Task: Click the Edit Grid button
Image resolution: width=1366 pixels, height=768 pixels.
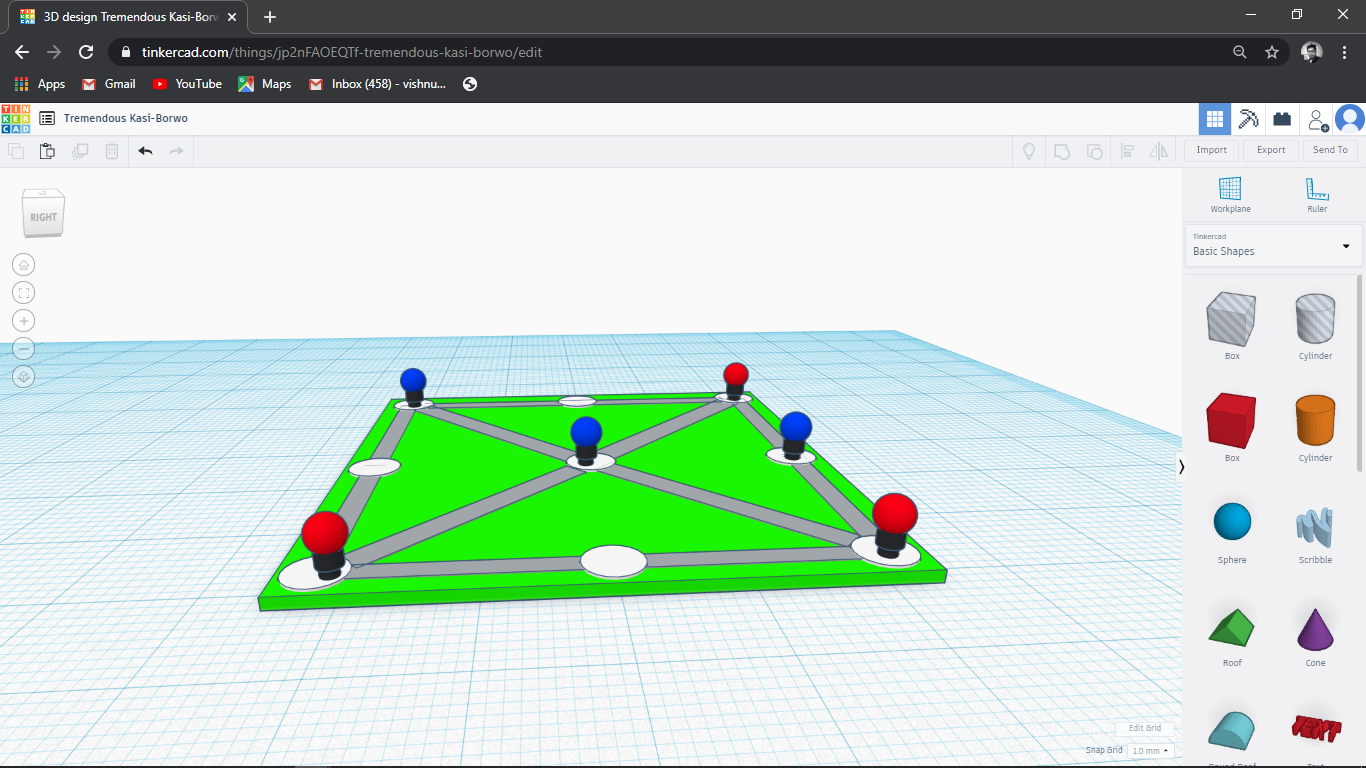Action: point(1145,728)
